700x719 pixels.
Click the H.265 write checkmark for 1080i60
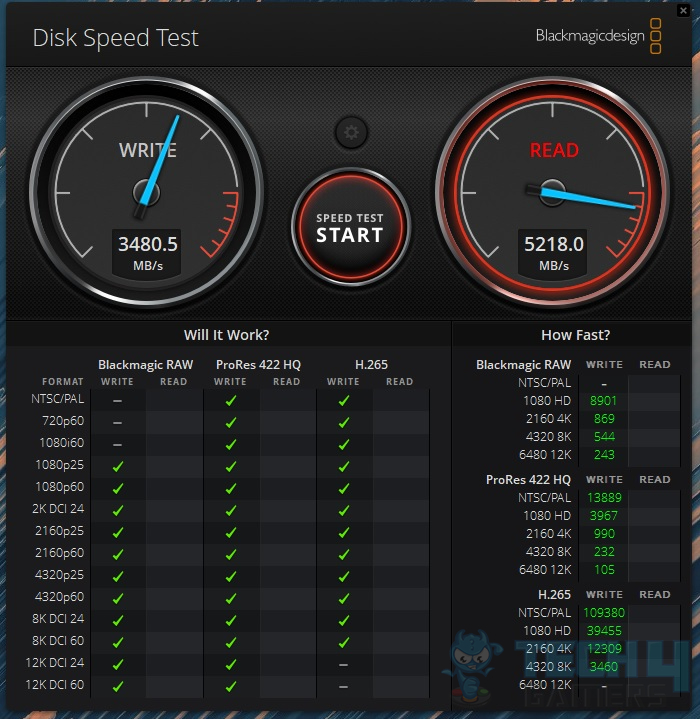(344, 444)
